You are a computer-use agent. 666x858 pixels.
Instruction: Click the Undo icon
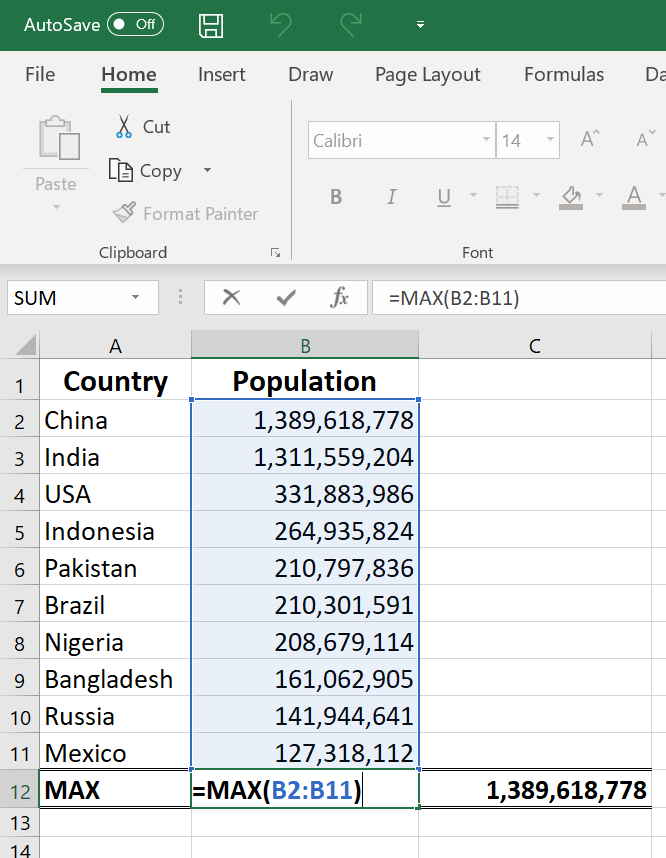coord(281,24)
